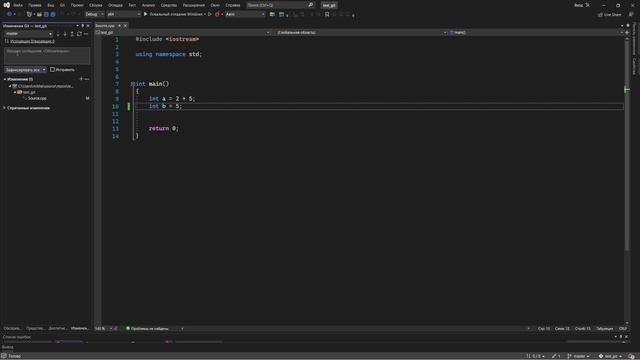Open the Commit All button dropdown arrow
The width and height of the screenshot is (640, 360).
[x=44, y=70]
